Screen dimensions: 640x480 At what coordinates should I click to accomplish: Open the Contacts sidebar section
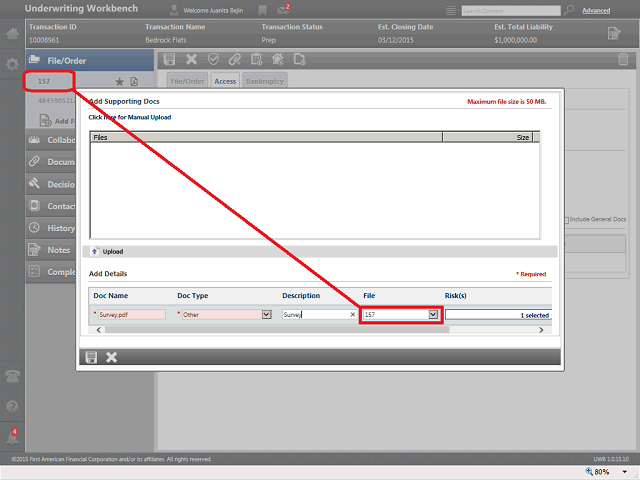point(51,206)
